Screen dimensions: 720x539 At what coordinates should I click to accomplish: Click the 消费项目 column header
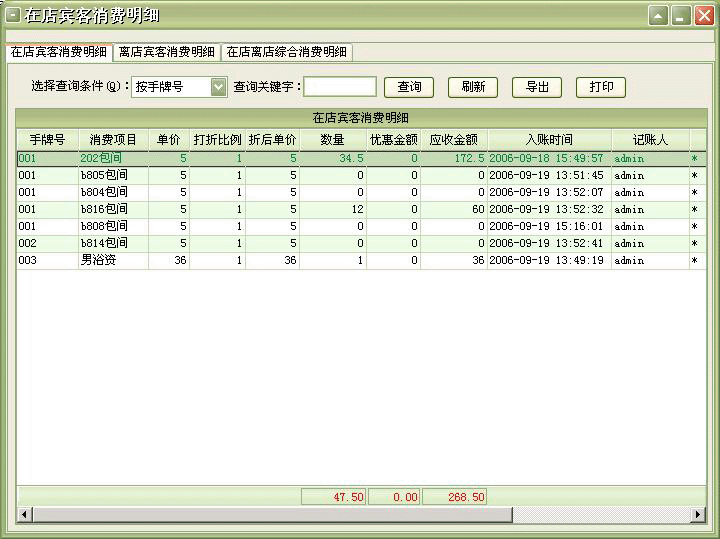(x=112, y=140)
